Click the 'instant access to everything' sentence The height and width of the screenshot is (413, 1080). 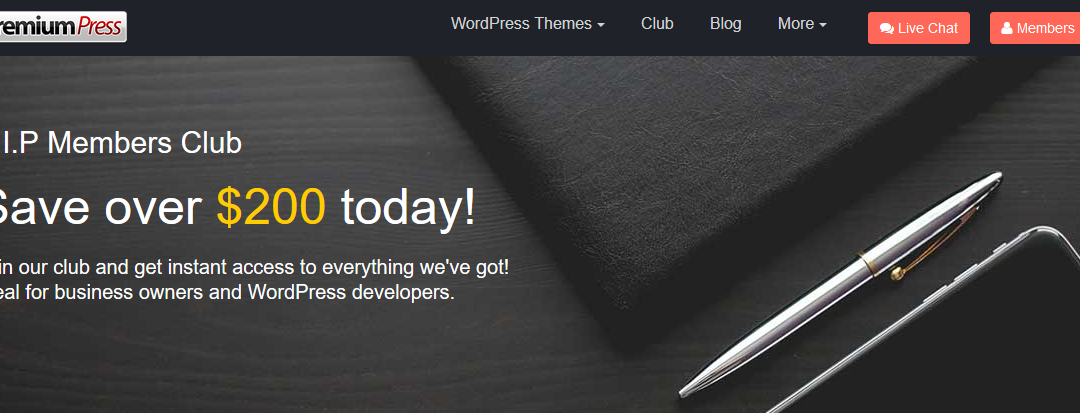[254, 268]
